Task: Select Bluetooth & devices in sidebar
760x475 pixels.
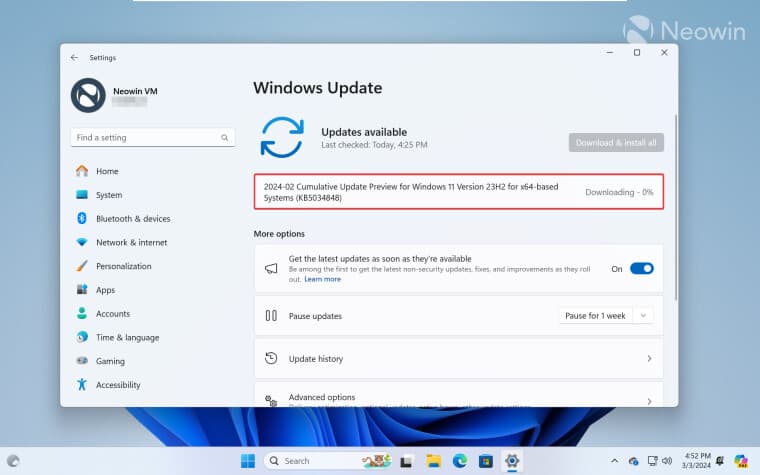Action: (x=133, y=219)
